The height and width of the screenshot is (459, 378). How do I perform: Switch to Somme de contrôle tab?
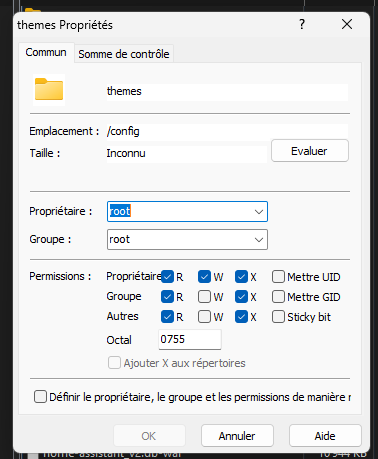pyautogui.click(x=124, y=54)
